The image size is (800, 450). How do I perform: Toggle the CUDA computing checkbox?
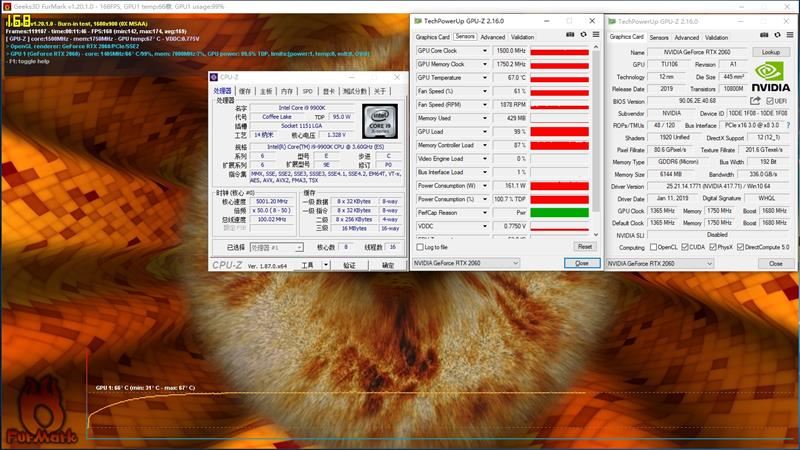(x=685, y=247)
